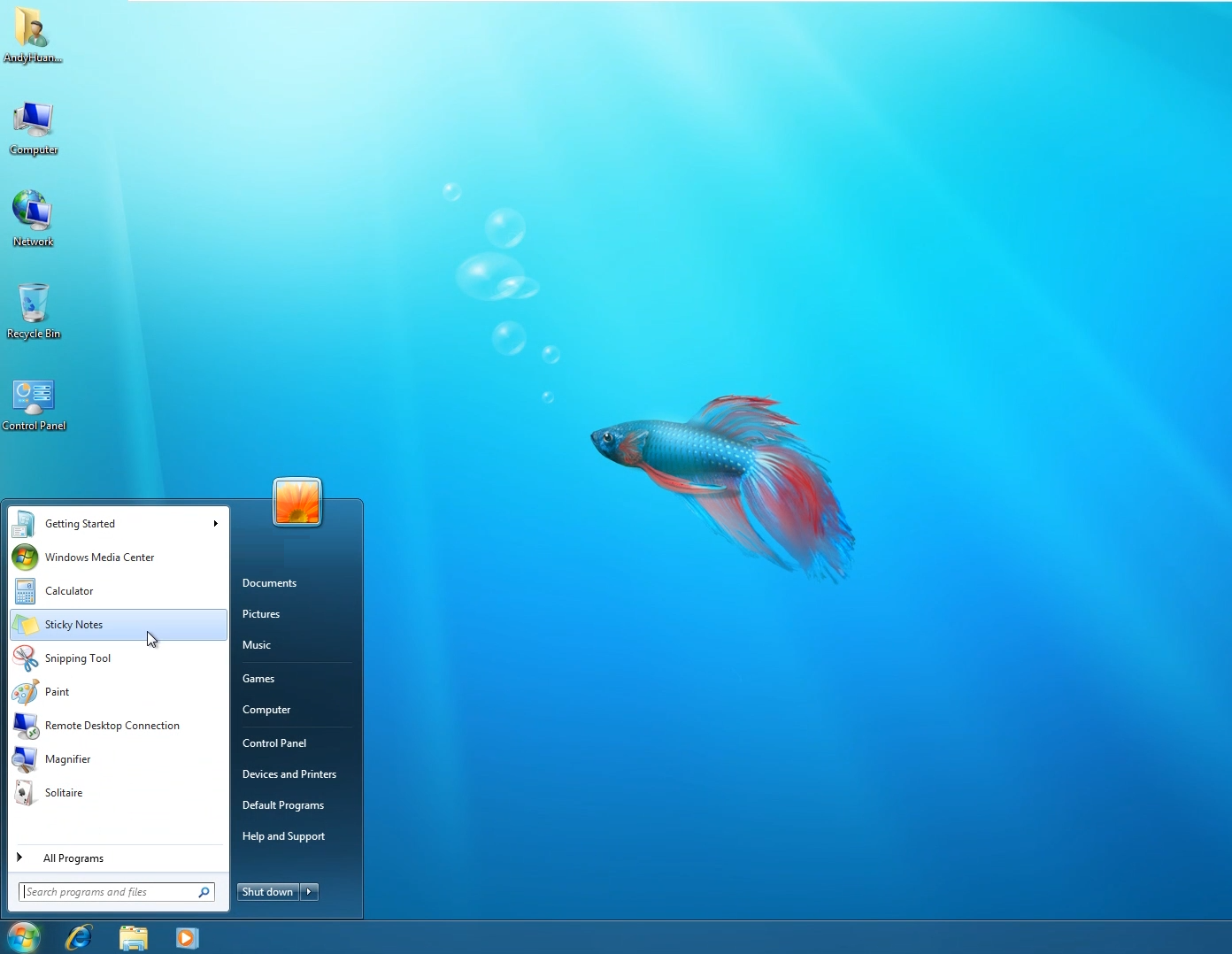Screen dimensions: 1232x954
Task: Launch Windows Media Player from taskbar
Action: click(x=187, y=938)
